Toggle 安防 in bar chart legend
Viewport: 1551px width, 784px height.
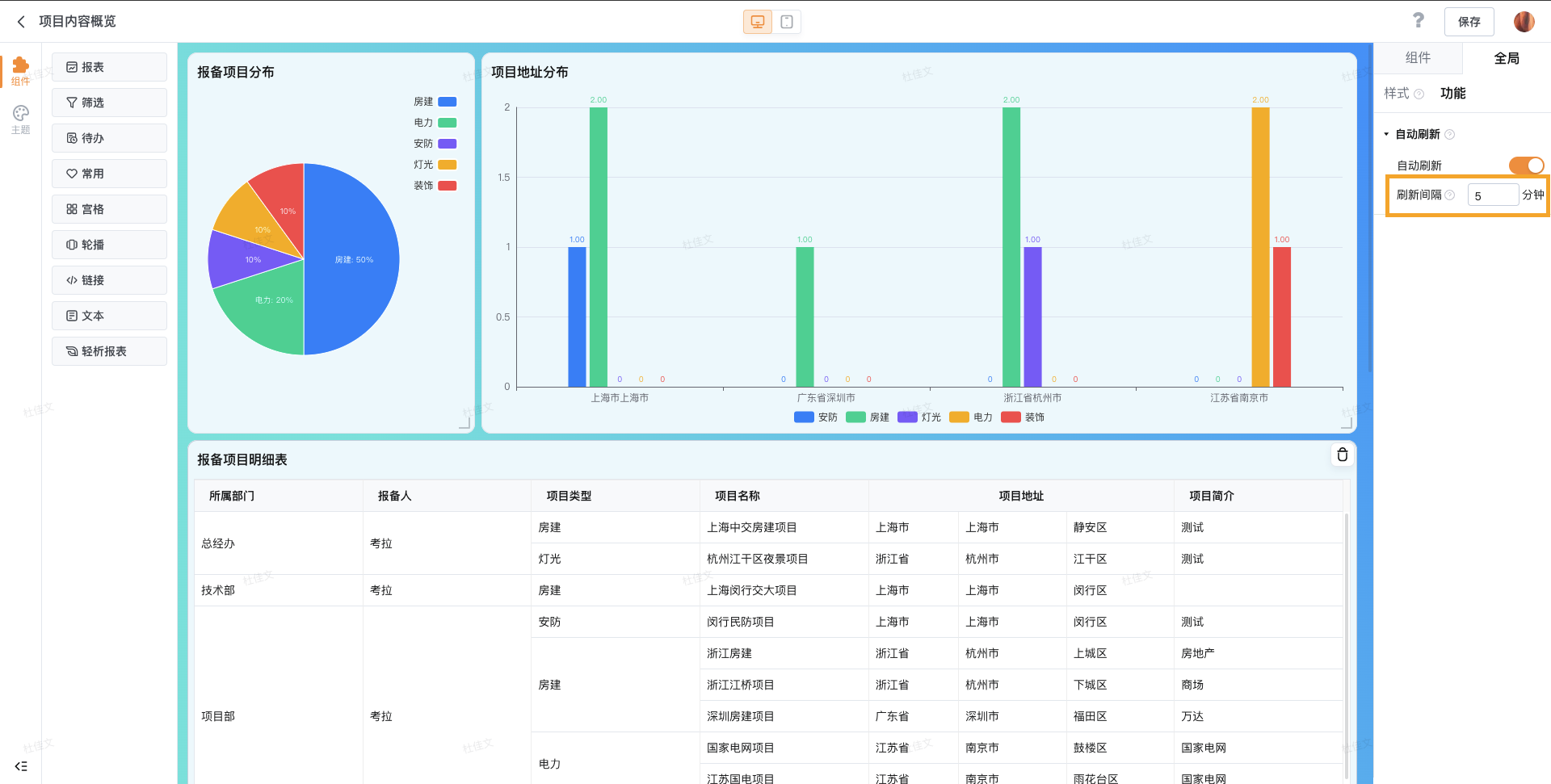(x=816, y=417)
